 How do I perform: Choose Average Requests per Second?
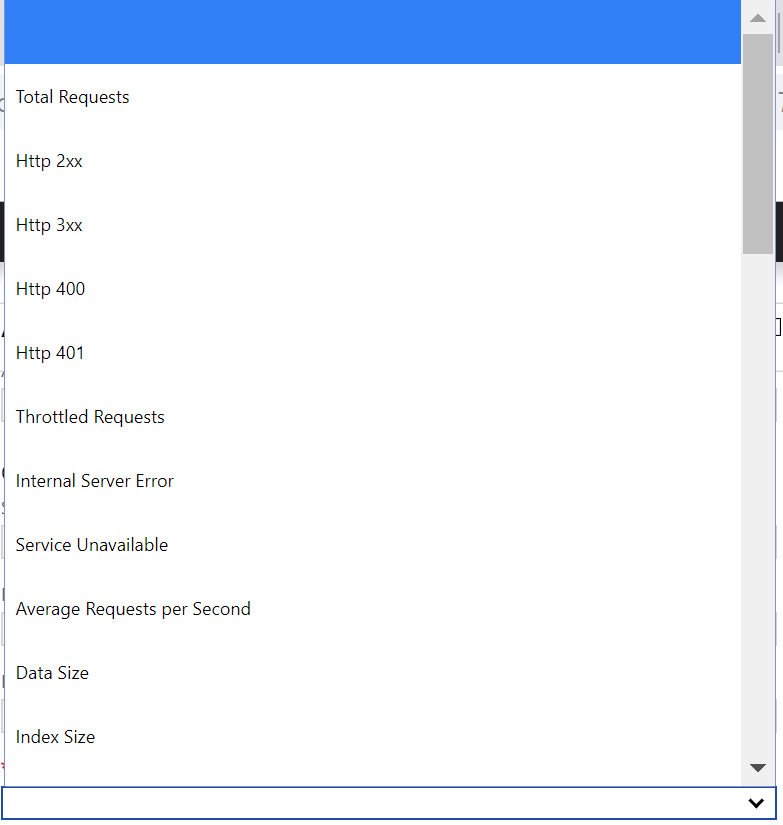point(373,609)
